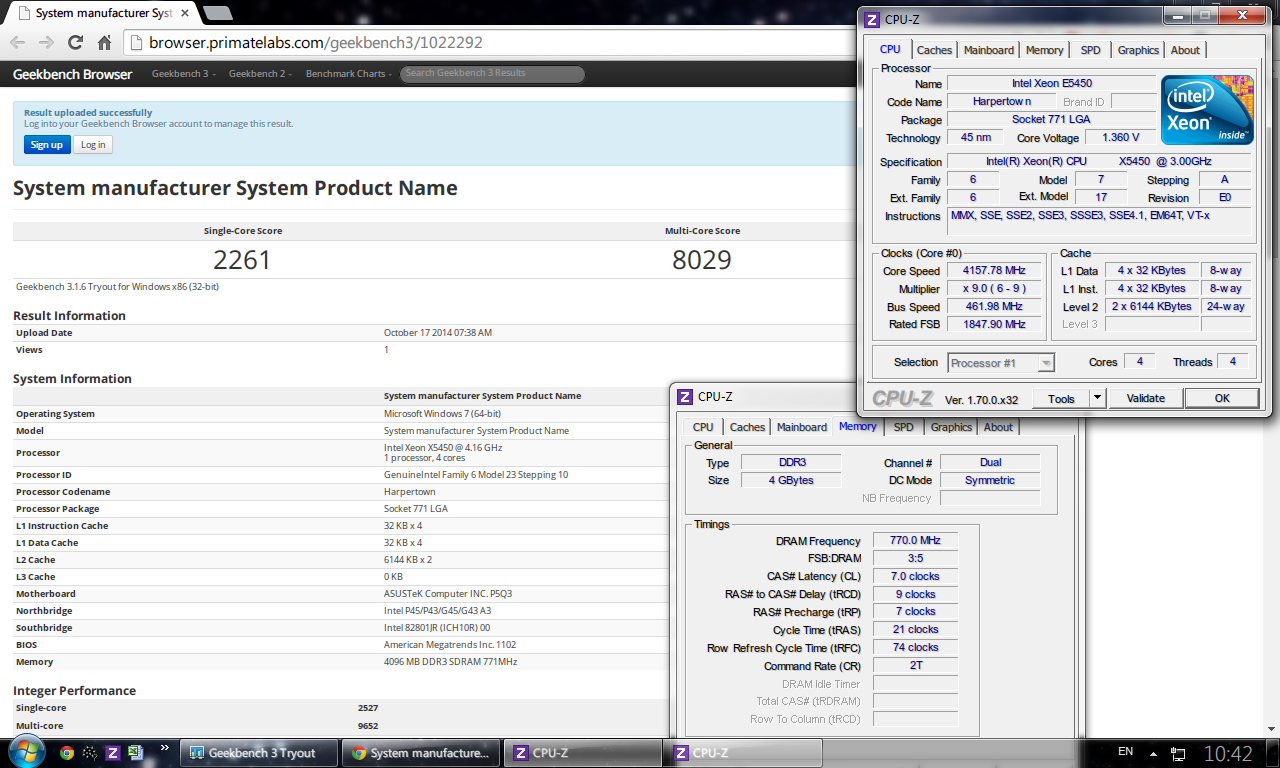This screenshot has width=1280, height=768.
Task: Click DRAM Frequency value 770.0 MHz
Action: point(915,541)
